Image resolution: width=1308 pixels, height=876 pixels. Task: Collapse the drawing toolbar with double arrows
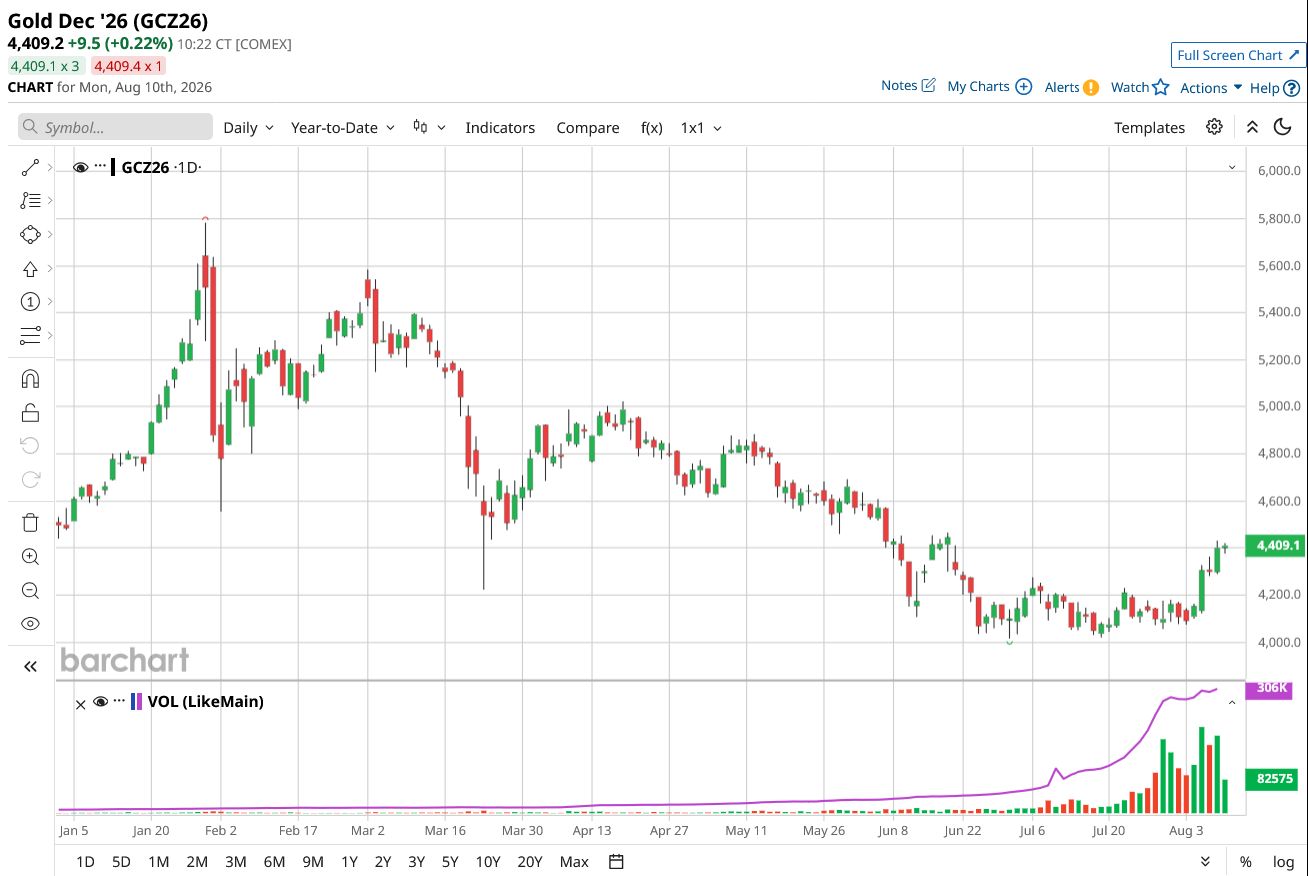pos(30,667)
